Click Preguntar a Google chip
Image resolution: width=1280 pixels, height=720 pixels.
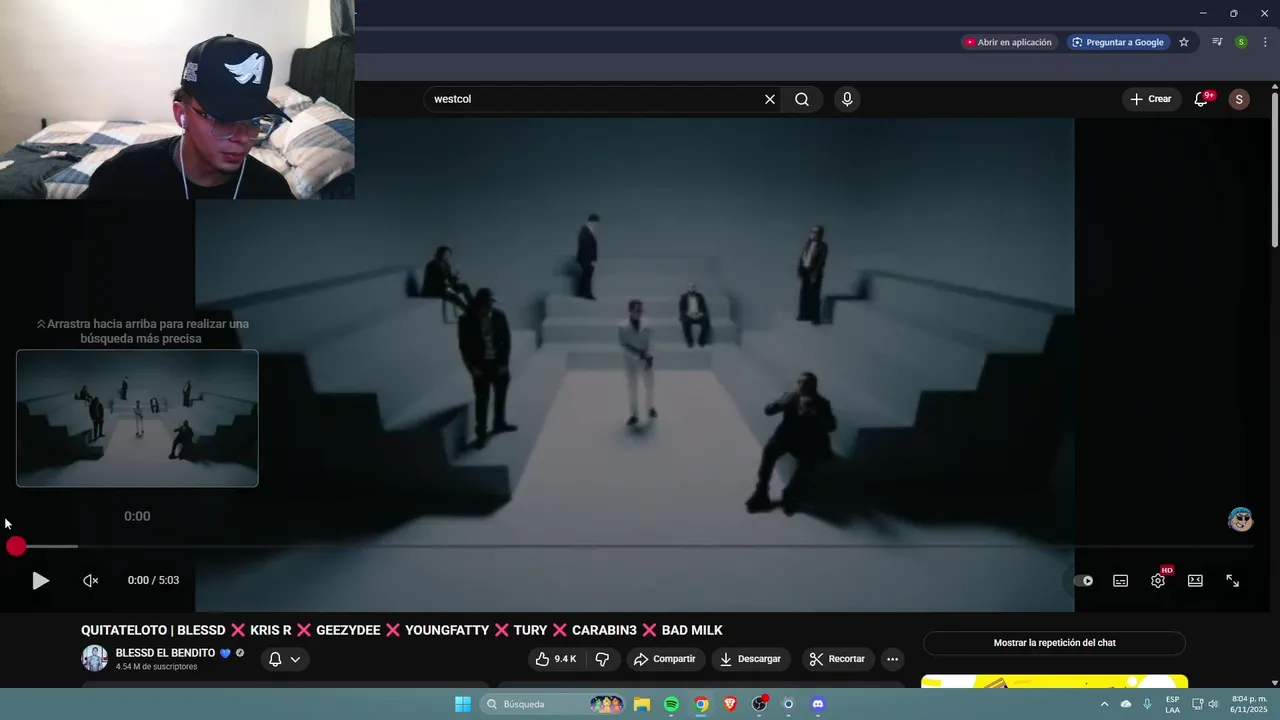pyautogui.click(x=1118, y=42)
